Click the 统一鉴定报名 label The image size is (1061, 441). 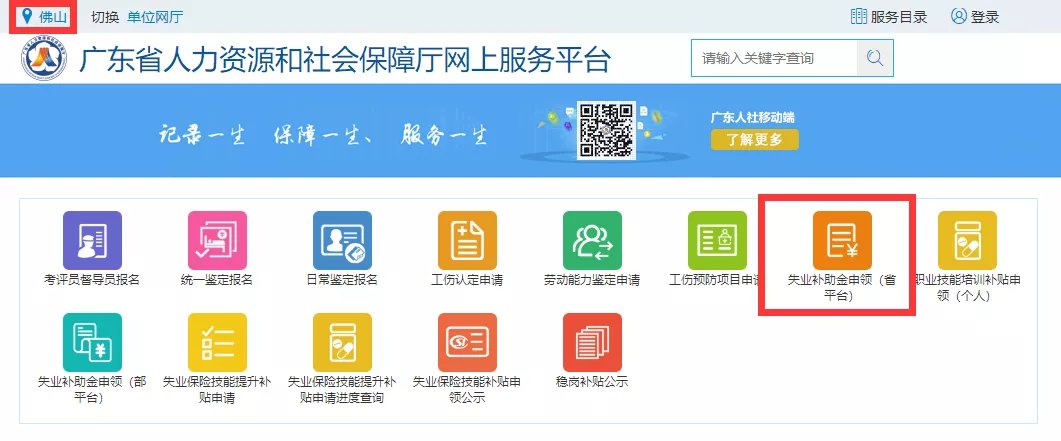[x=217, y=279]
